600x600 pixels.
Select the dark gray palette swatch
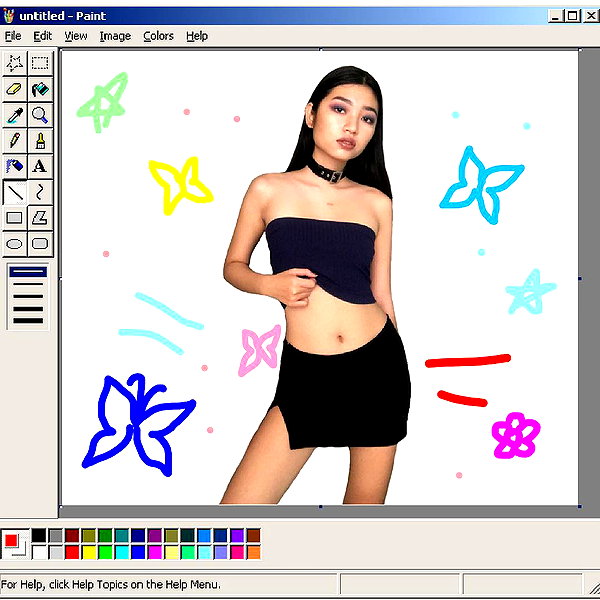[x=55, y=535]
